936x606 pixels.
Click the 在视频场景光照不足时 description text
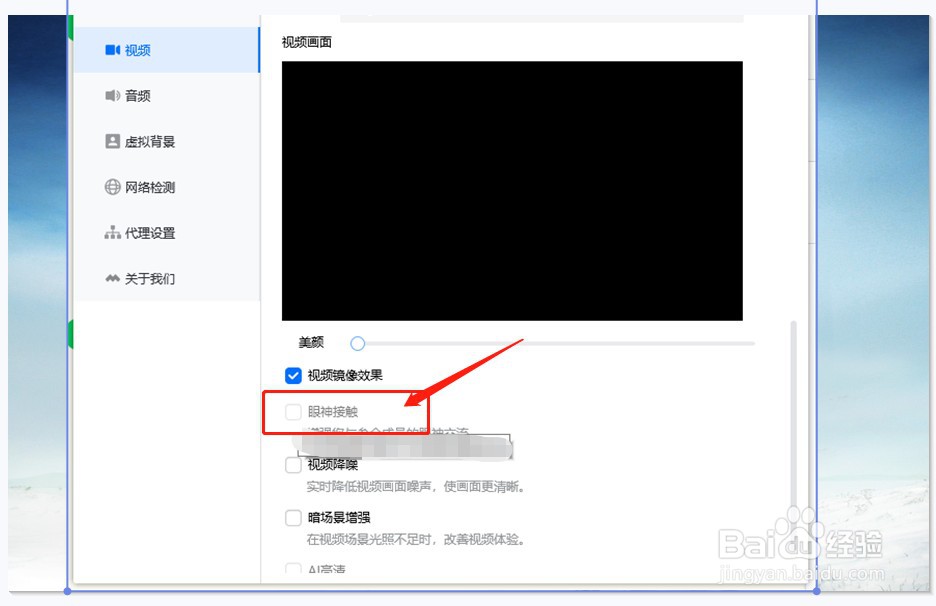[x=415, y=540]
